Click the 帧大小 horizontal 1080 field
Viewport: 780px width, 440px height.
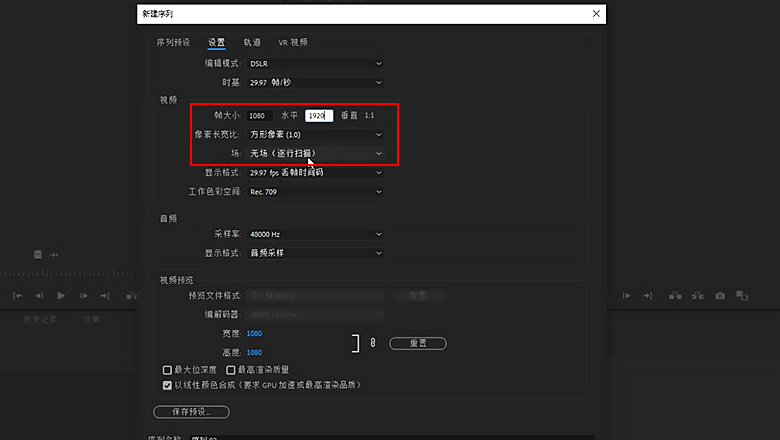259,116
